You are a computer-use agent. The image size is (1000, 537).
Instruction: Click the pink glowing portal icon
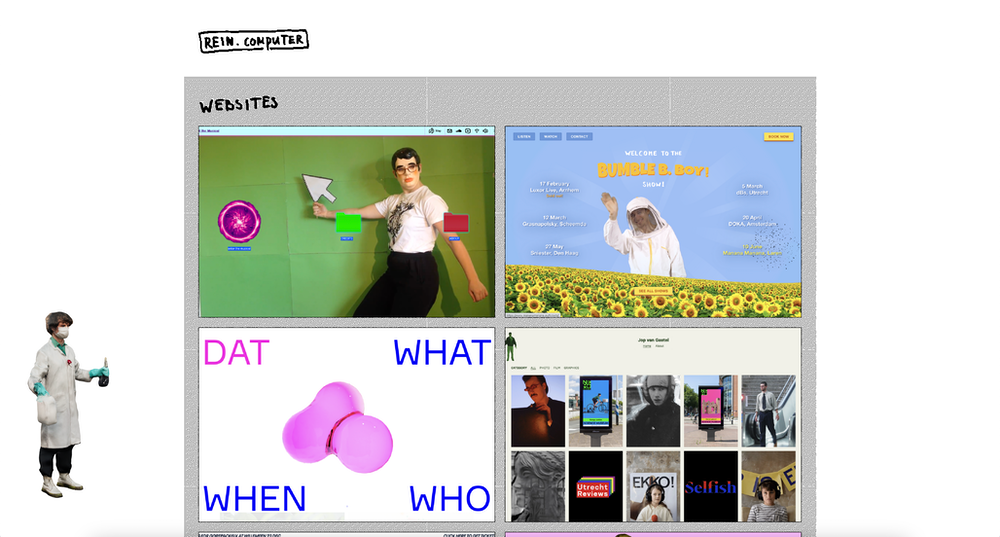pyautogui.click(x=240, y=222)
